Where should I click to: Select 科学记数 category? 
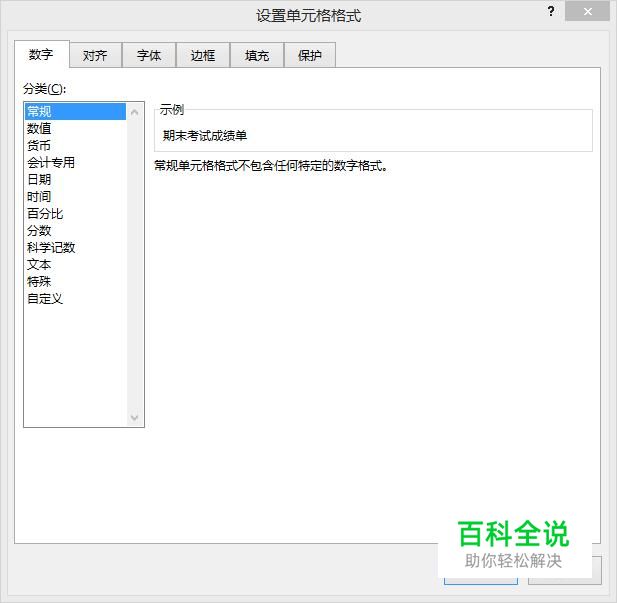[75, 247]
